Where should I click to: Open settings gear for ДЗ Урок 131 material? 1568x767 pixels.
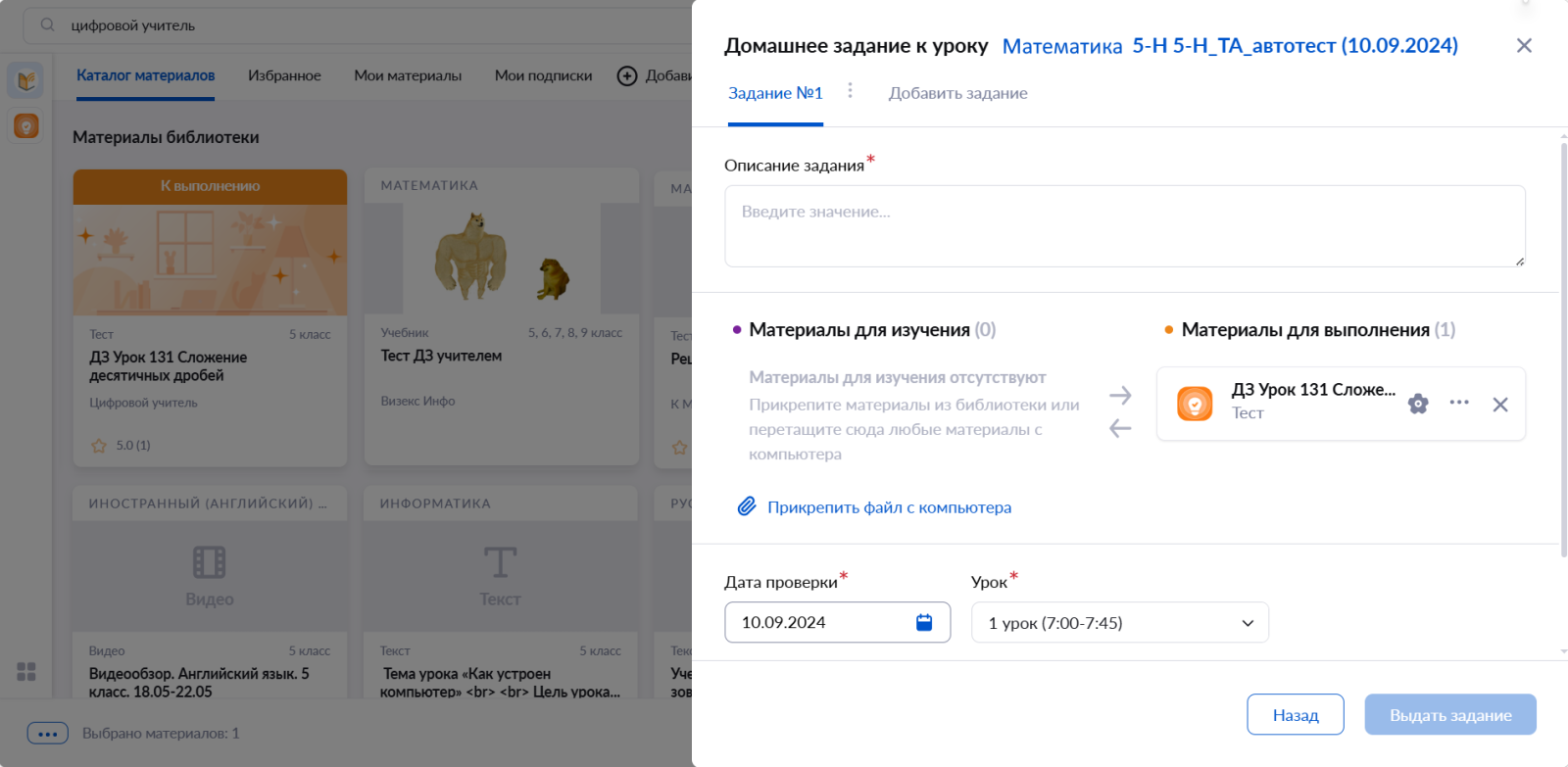coord(1418,404)
